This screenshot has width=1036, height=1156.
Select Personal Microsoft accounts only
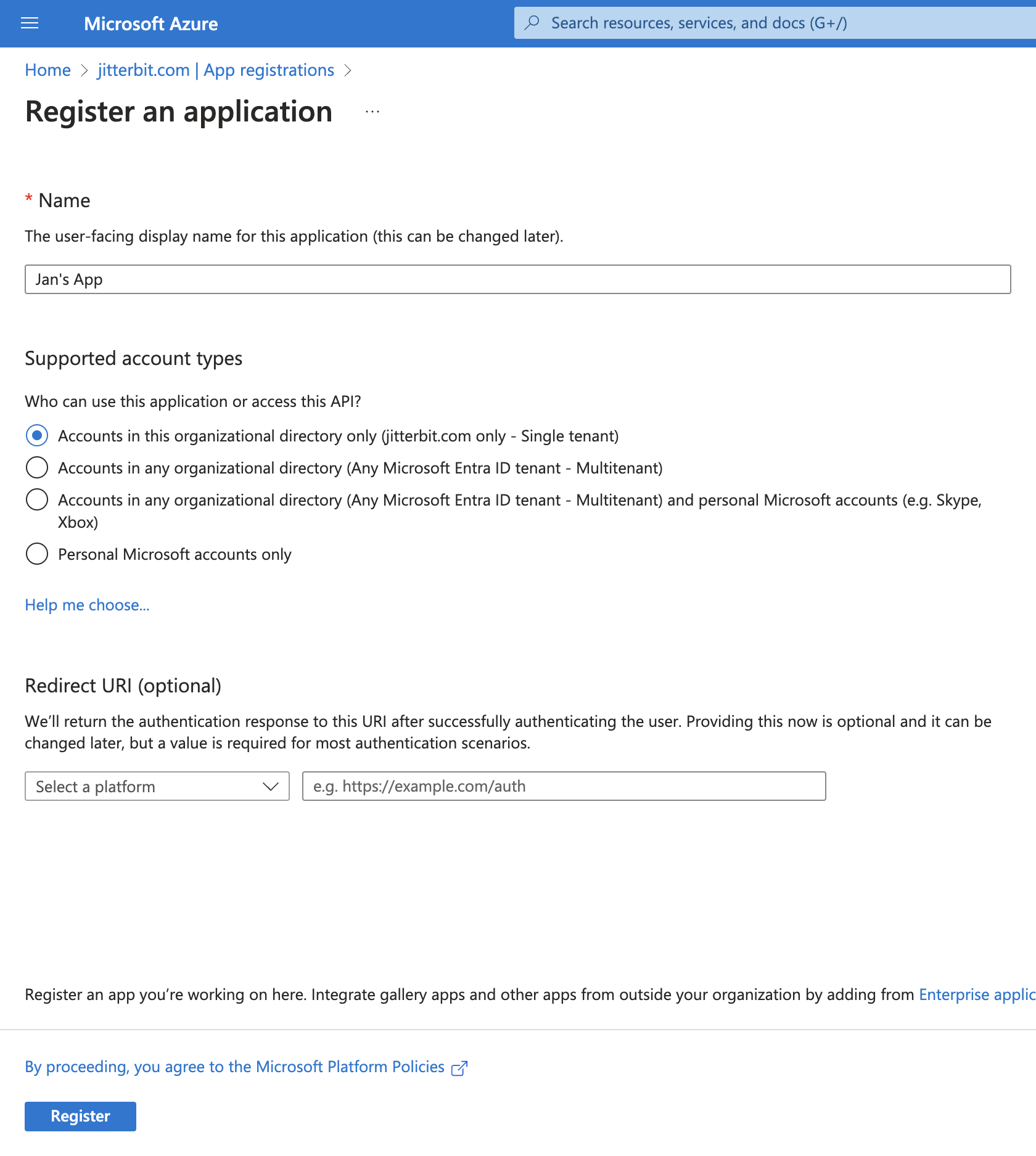pos(36,554)
